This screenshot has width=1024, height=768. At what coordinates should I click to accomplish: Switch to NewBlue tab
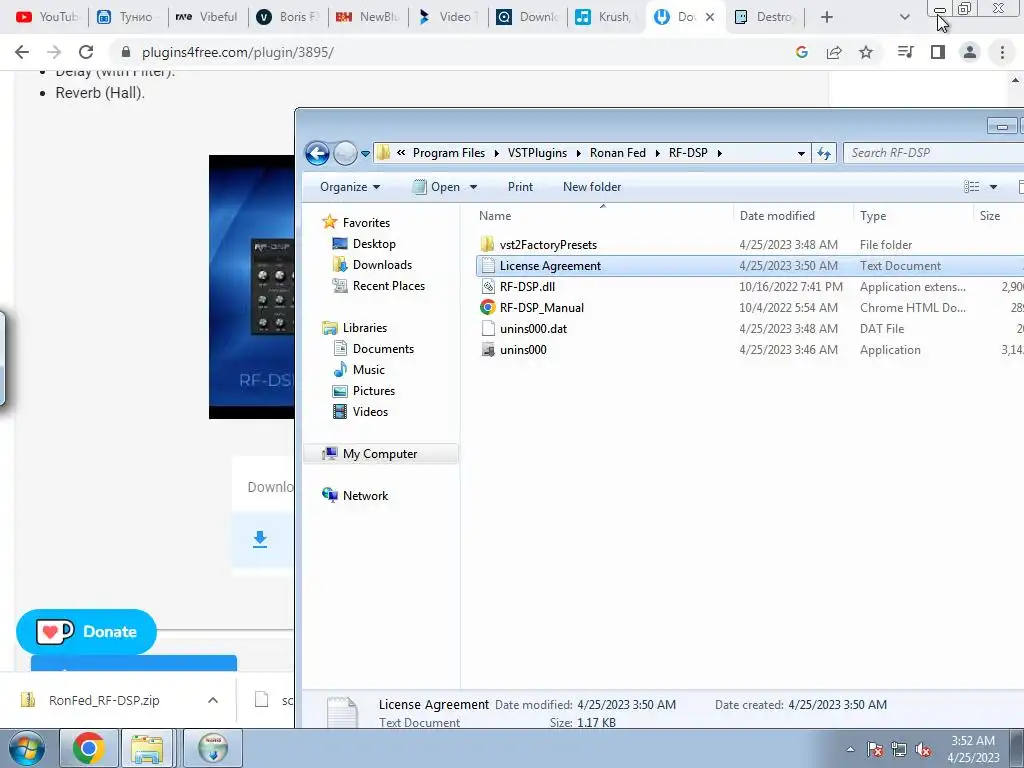[367, 17]
